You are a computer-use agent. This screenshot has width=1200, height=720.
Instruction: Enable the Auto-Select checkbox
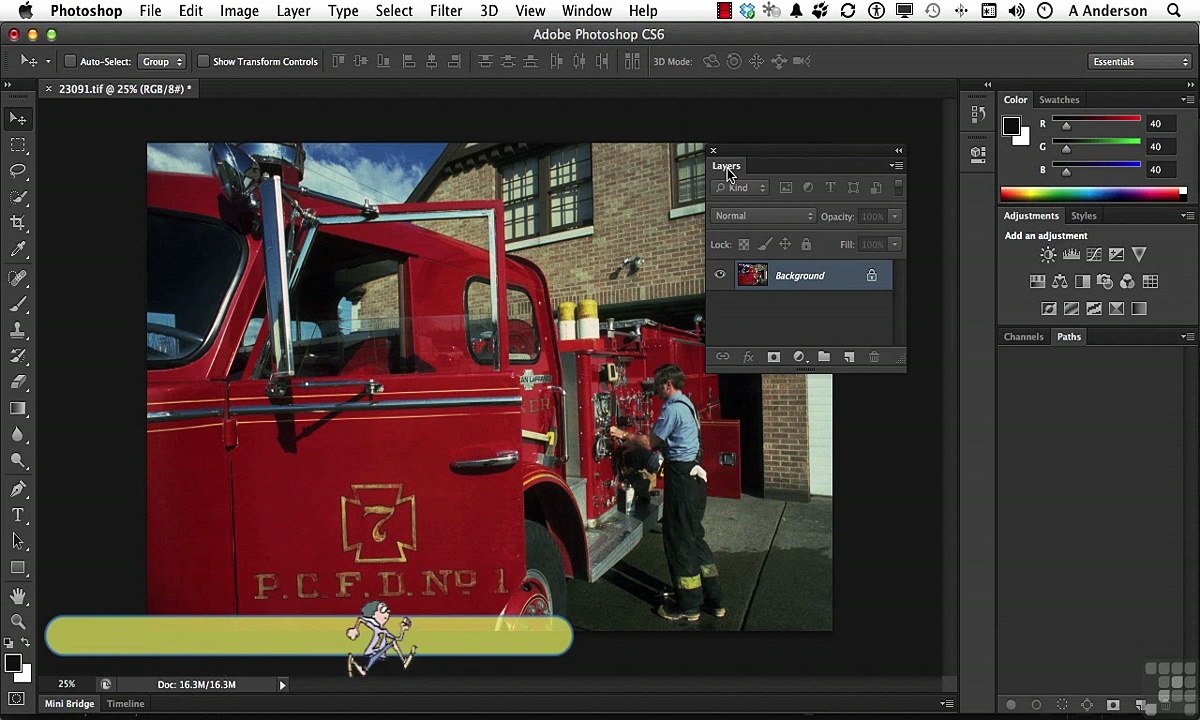(x=70, y=62)
